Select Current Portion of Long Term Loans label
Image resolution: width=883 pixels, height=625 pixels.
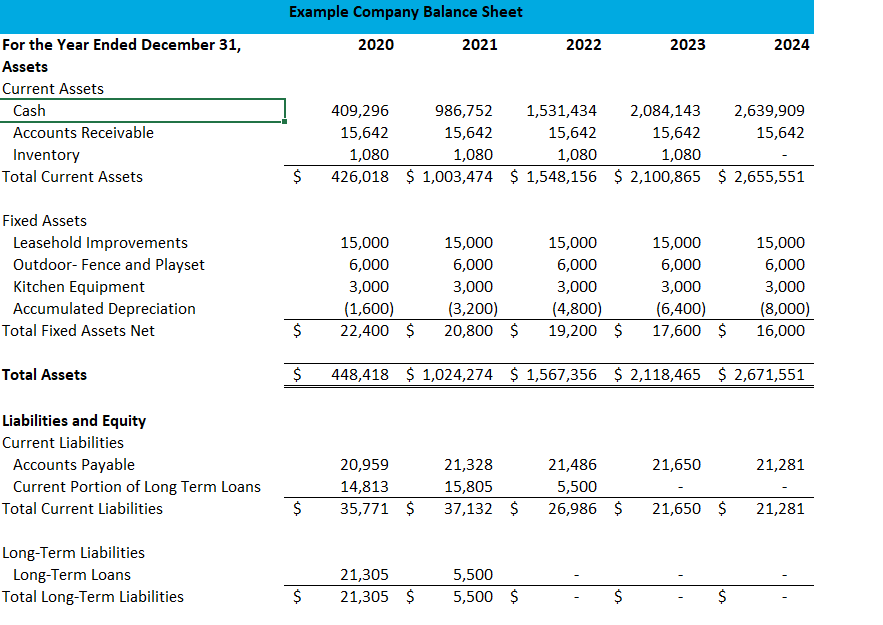point(137,487)
